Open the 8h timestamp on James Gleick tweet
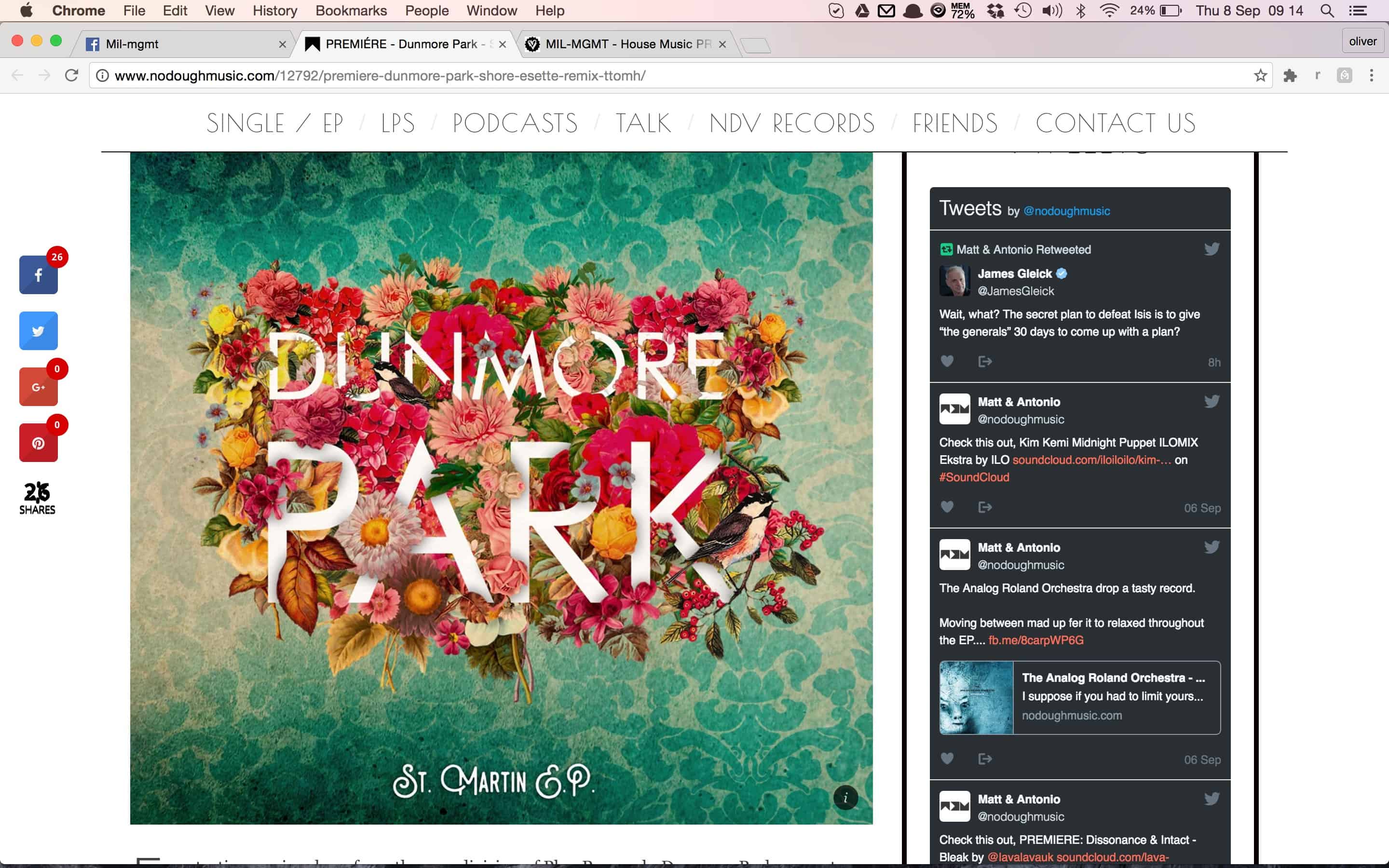This screenshot has height=868, width=1389. [1214, 362]
